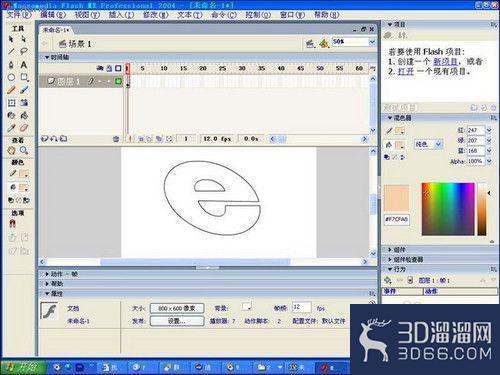Toggle the show/hide all layers eye

100,68
